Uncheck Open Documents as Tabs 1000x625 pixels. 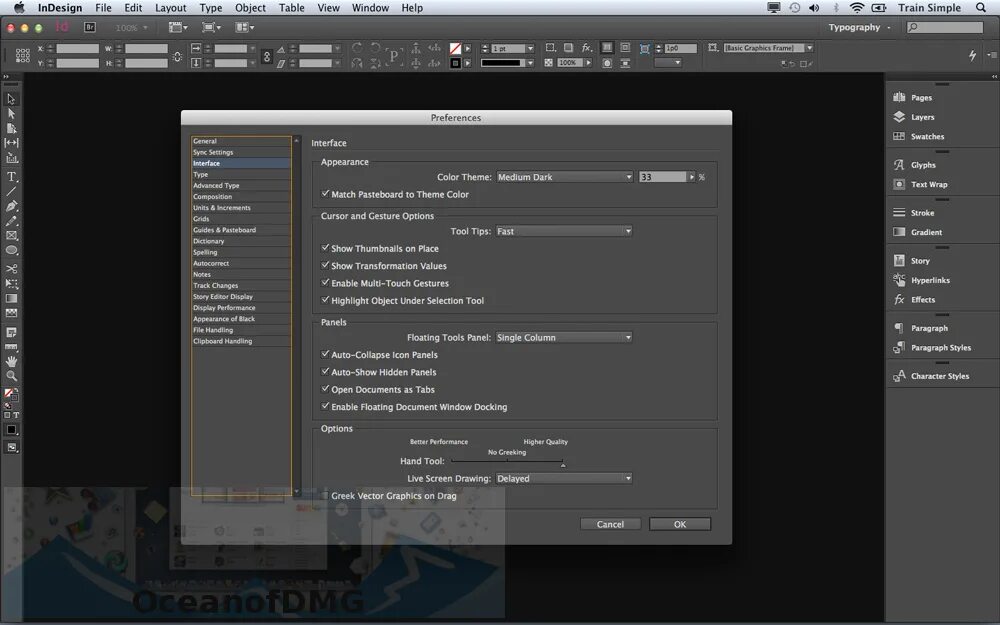325,389
